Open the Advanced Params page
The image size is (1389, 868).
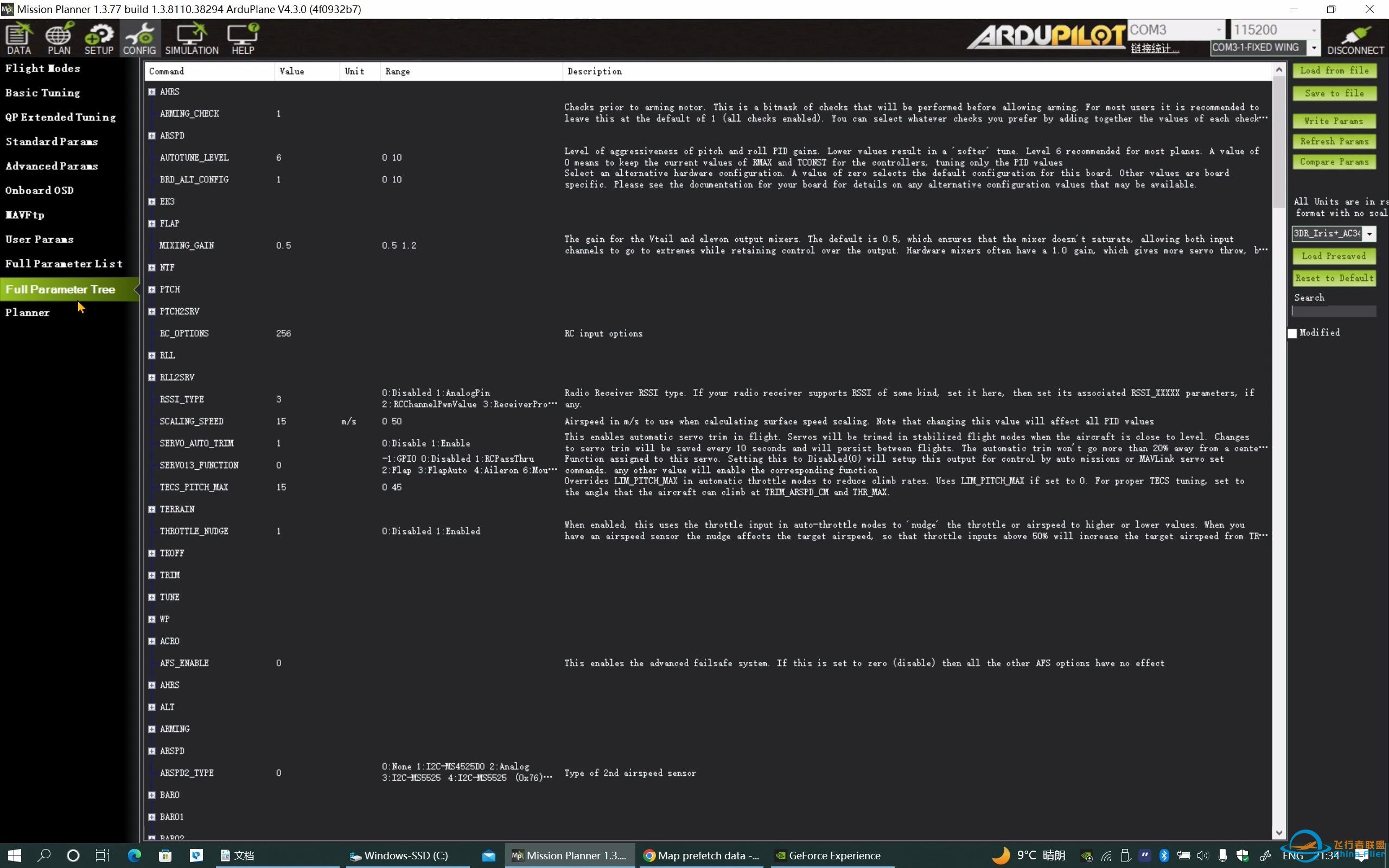[x=52, y=167]
